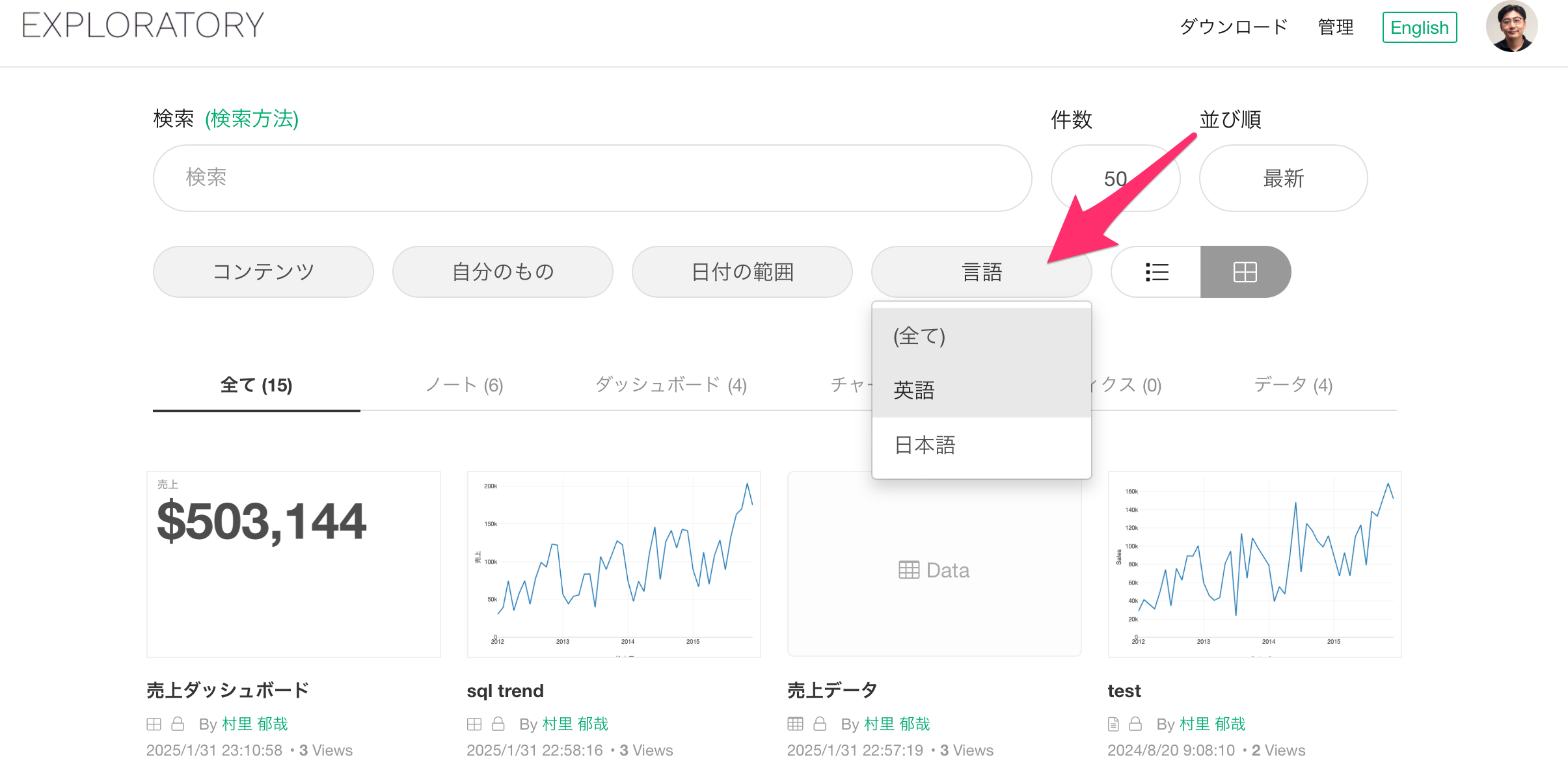Open author 村里 郁哉 under test
Screen dimensions: 1568x779
(1213, 724)
